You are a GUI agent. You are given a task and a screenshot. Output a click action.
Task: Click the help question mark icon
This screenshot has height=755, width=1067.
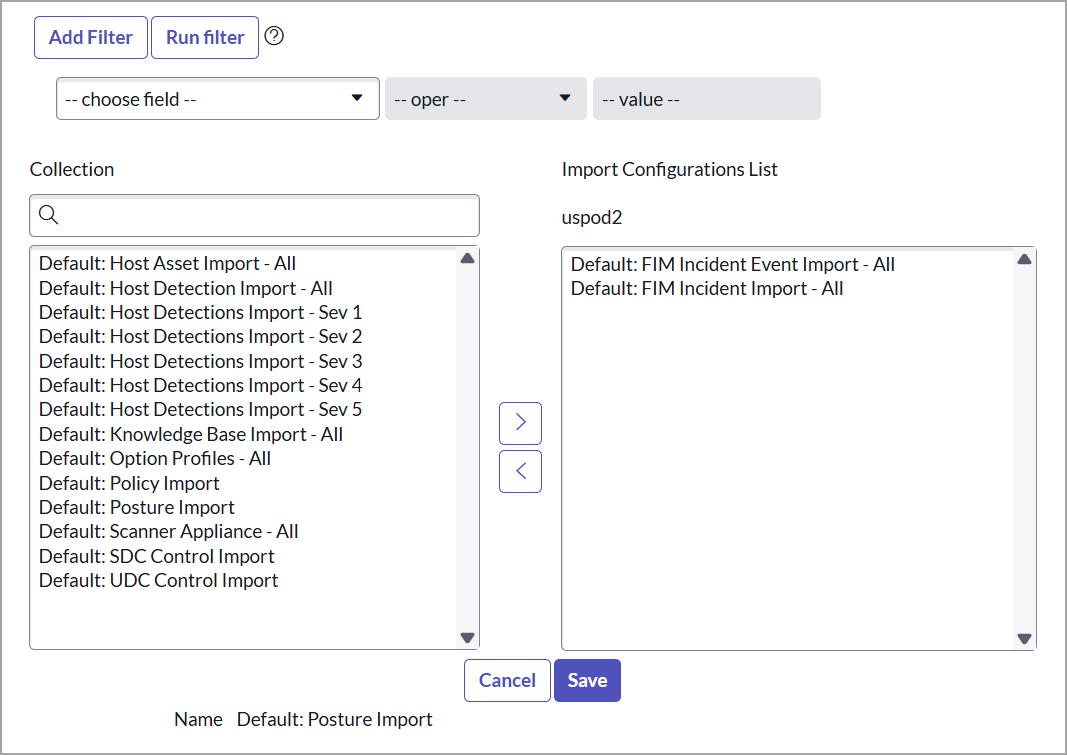coord(274,36)
